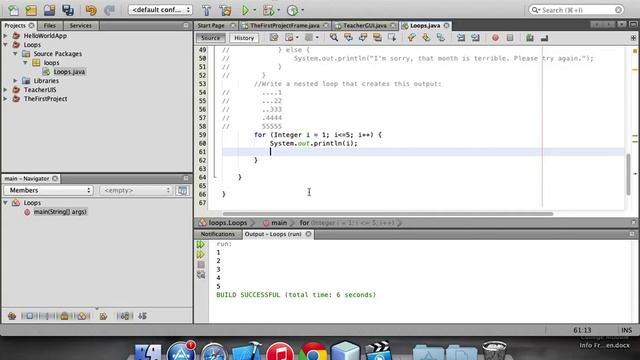This screenshot has height=360, width=640.
Task: Click Previous Bookmark icon
Action: [x=411, y=38]
